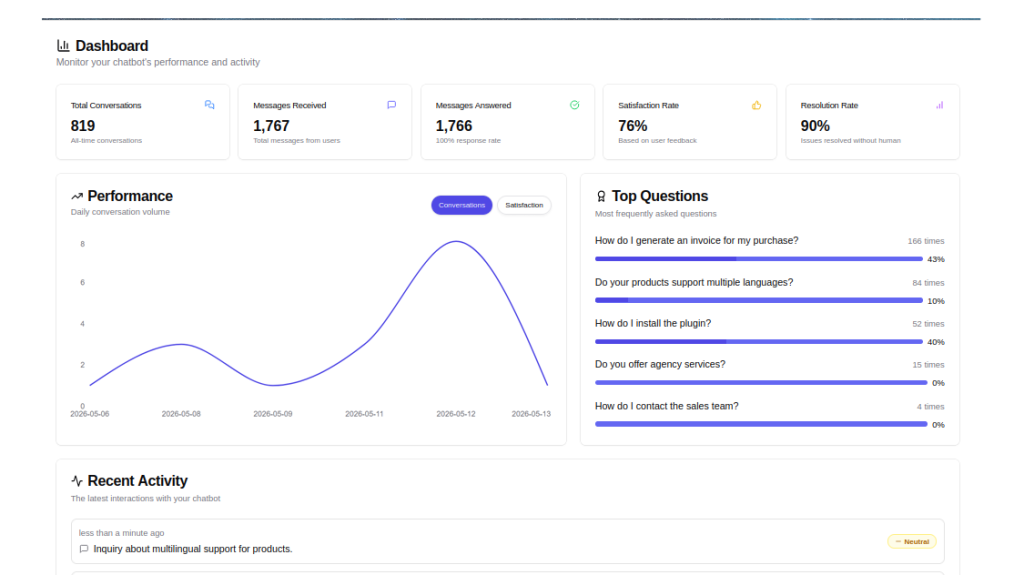Click the chart peak near 2026-05-12
The image size is (1024, 575).
pyautogui.click(x=456, y=242)
